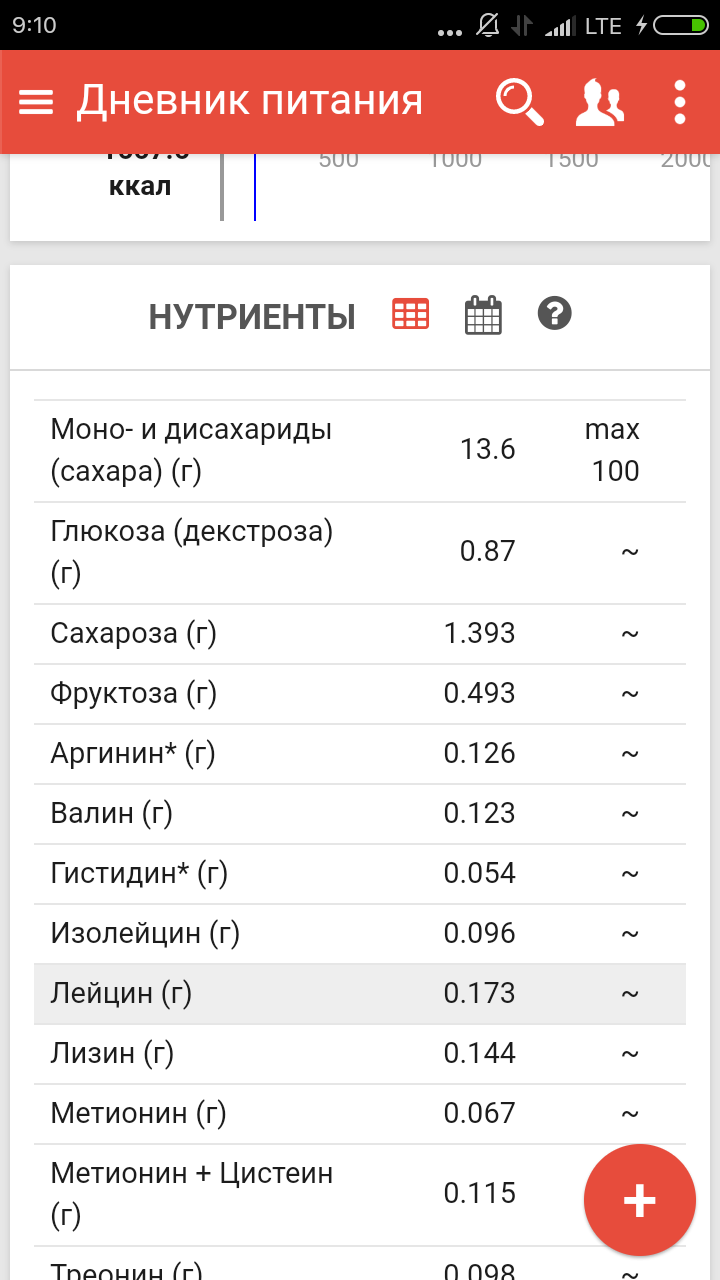Tap the Лизин (г) row

[x=360, y=1053]
